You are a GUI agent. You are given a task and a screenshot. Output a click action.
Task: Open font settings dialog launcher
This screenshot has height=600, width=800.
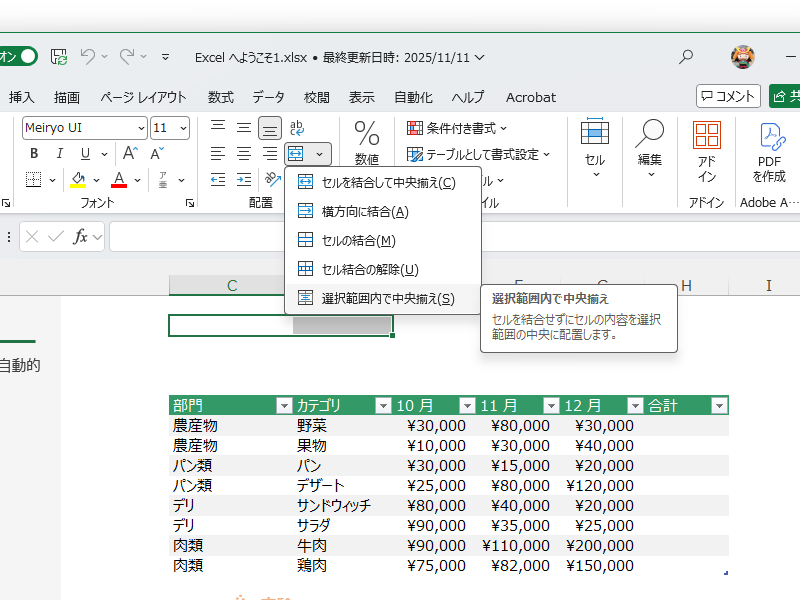[x=190, y=203]
